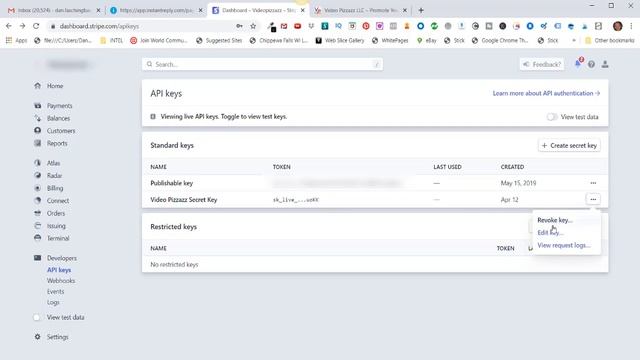Close the Stripe Dashboard tab
The width and height of the screenshot is (640, 360).
[x=302, y=10]
